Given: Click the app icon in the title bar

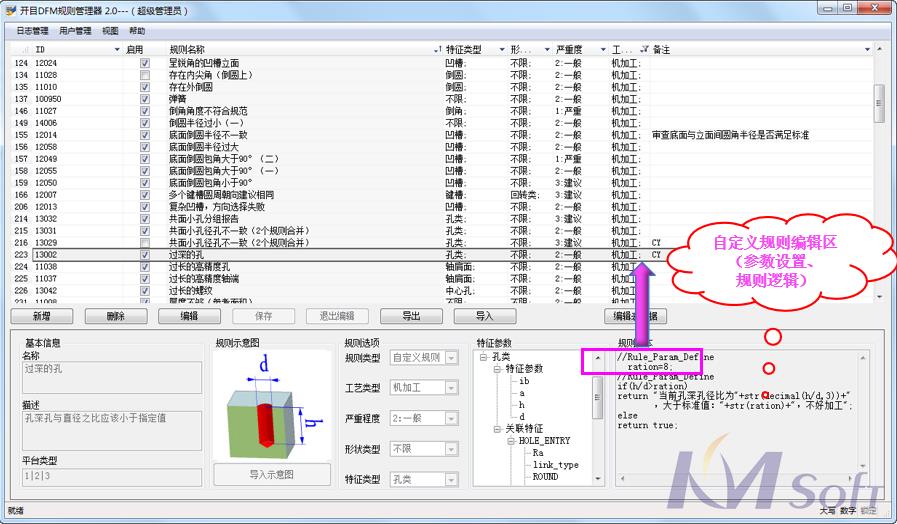Looking at the screenshot, I should (11, 9).
